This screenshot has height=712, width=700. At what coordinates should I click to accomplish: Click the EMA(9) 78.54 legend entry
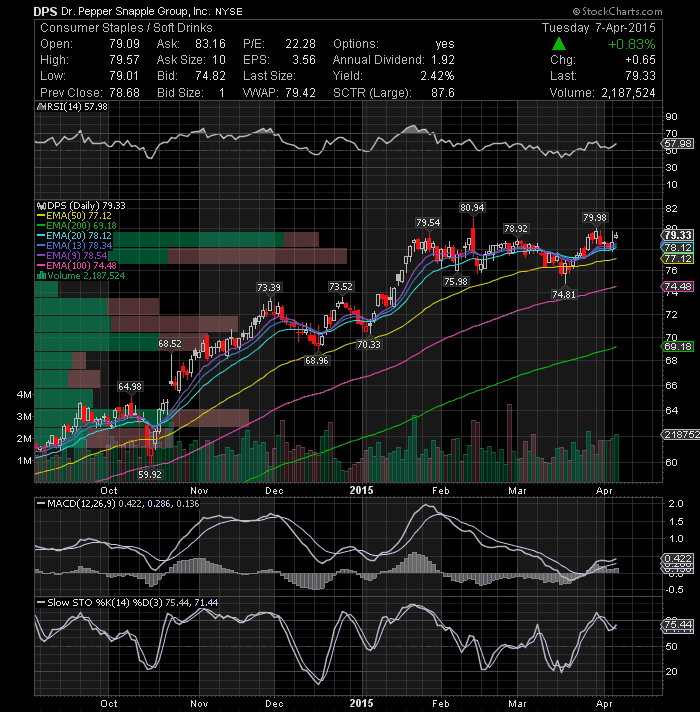click(x=72, y=256)
